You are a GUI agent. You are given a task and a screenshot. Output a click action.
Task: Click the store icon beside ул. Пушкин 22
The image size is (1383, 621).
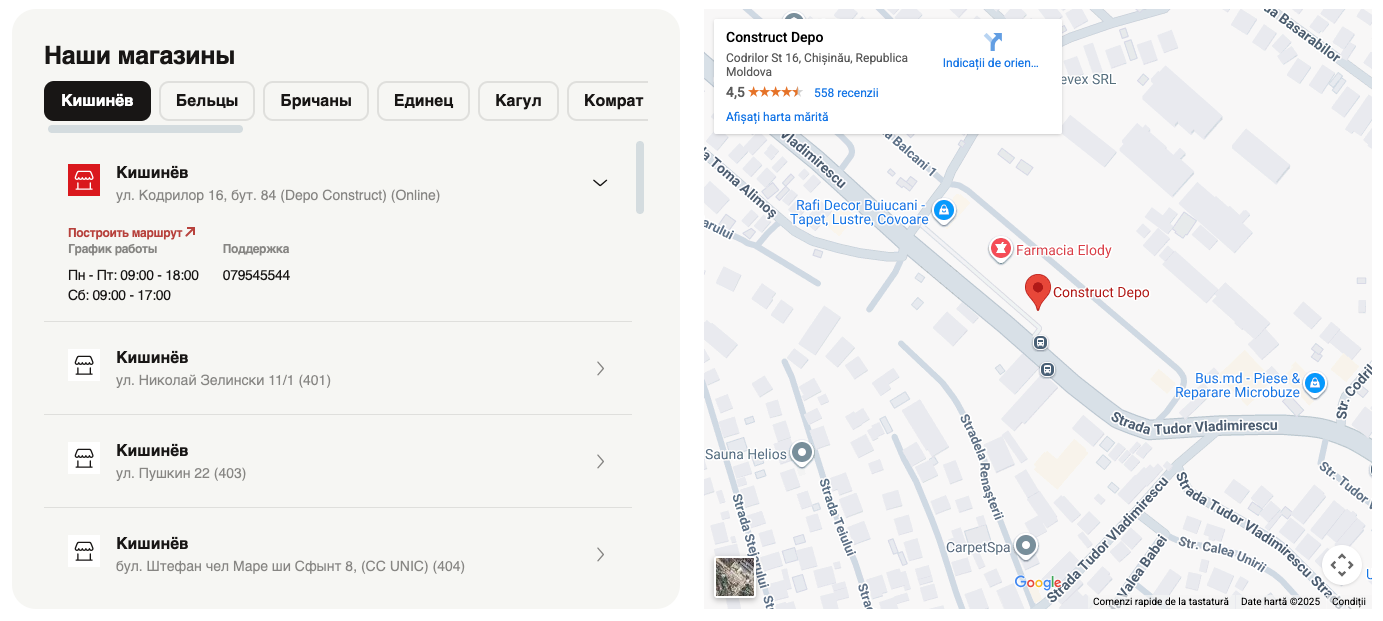(x=84, y=458)
